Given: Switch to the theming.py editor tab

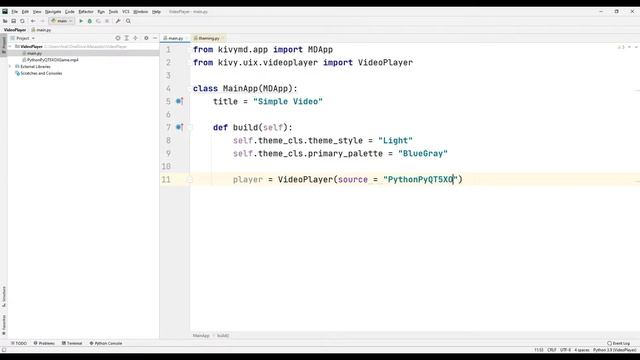Looking at the screenshot, I should (x=209, y=38).
